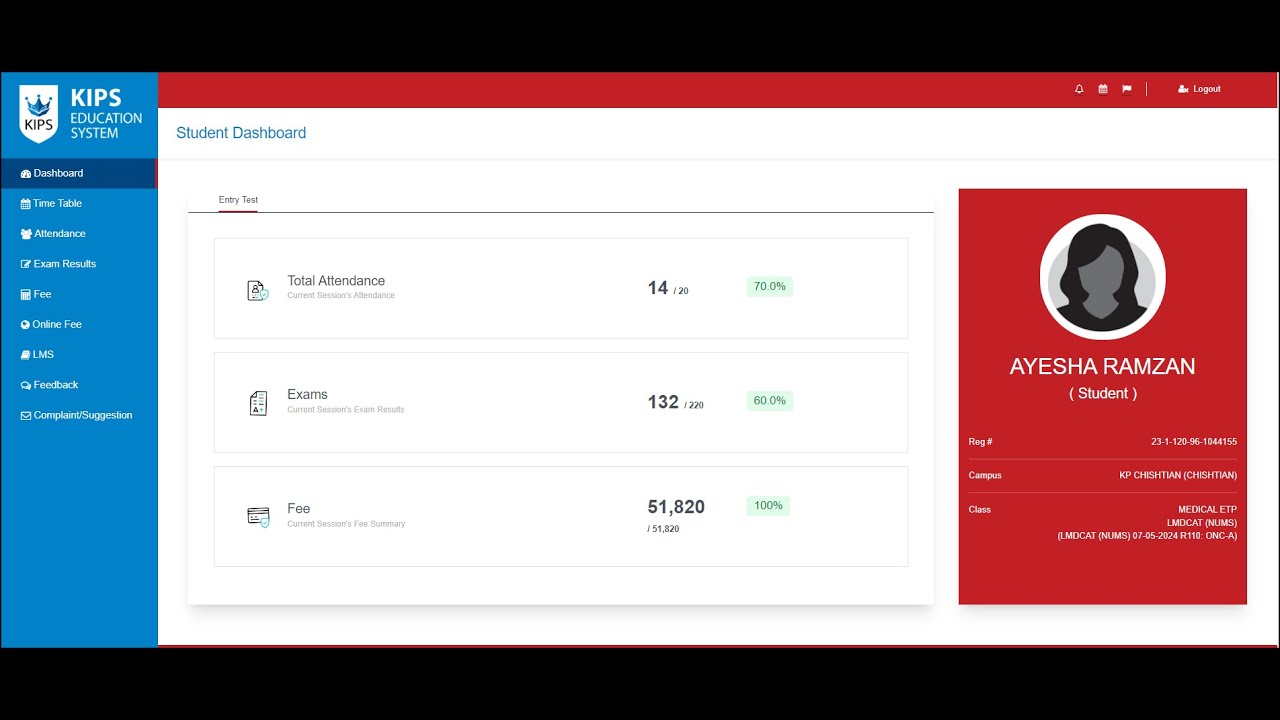Click the Total Attendance title
The height and width of the screenshot is (720, 1280).
(x=336, y=281)
